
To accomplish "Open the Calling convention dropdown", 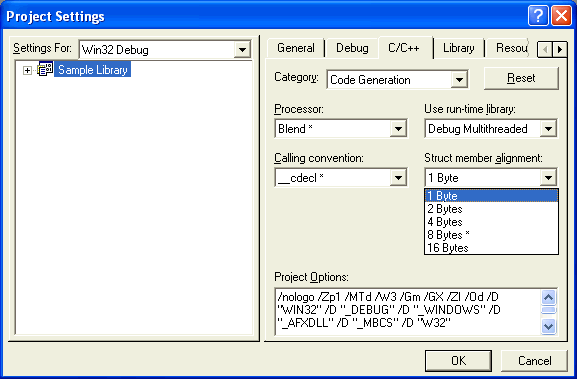I will tap(398, 178).
